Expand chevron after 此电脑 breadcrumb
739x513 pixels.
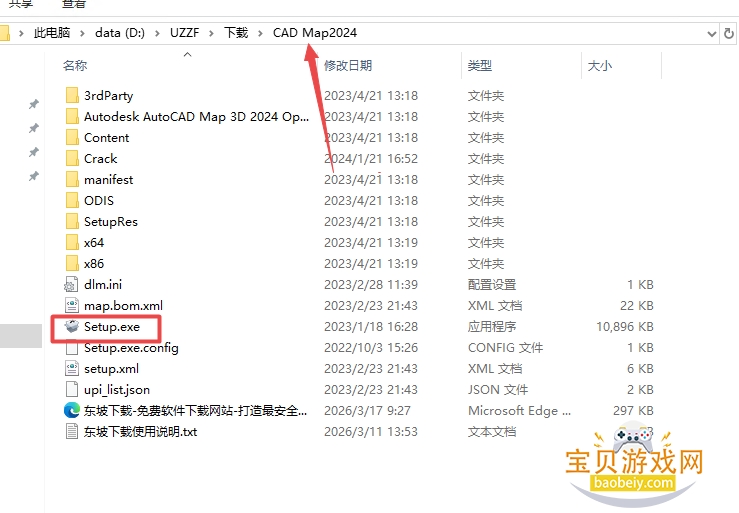82,33
